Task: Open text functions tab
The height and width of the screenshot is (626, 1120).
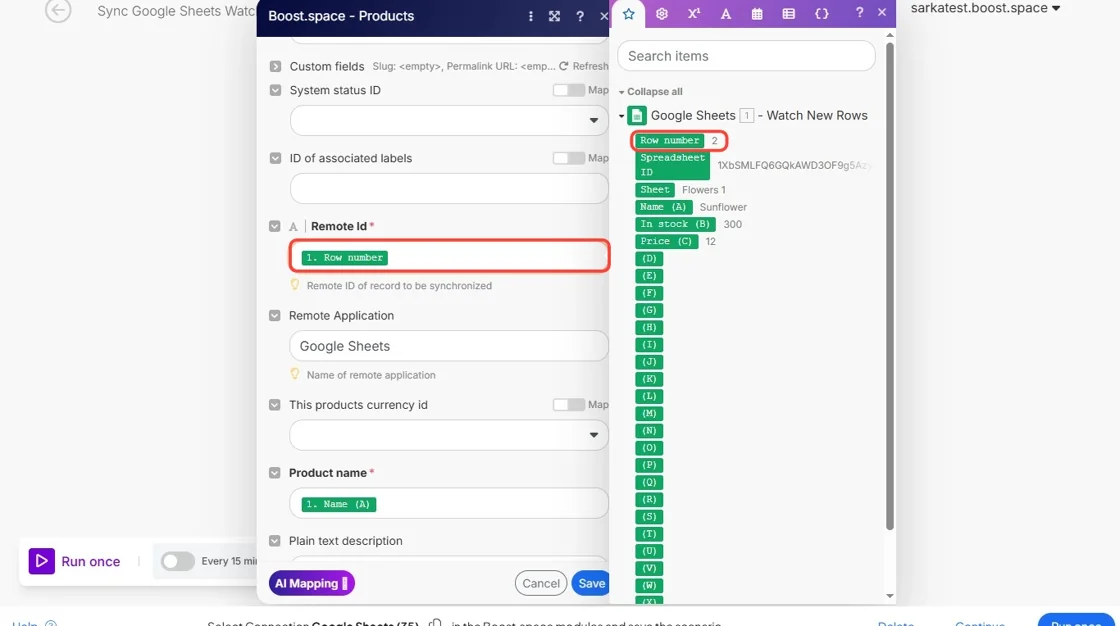Action: (x=726, y=14)
